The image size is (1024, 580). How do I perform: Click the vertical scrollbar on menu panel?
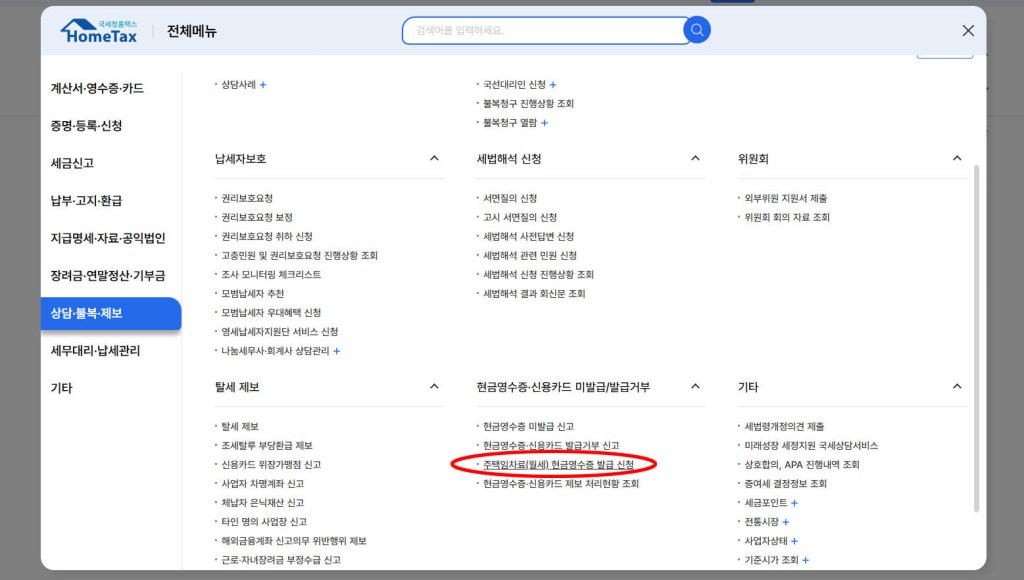(976, 340)
